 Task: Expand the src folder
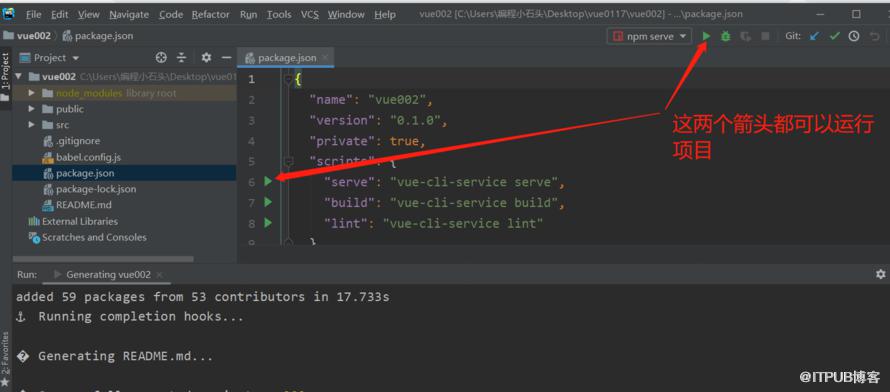click(x=31, y=125)
